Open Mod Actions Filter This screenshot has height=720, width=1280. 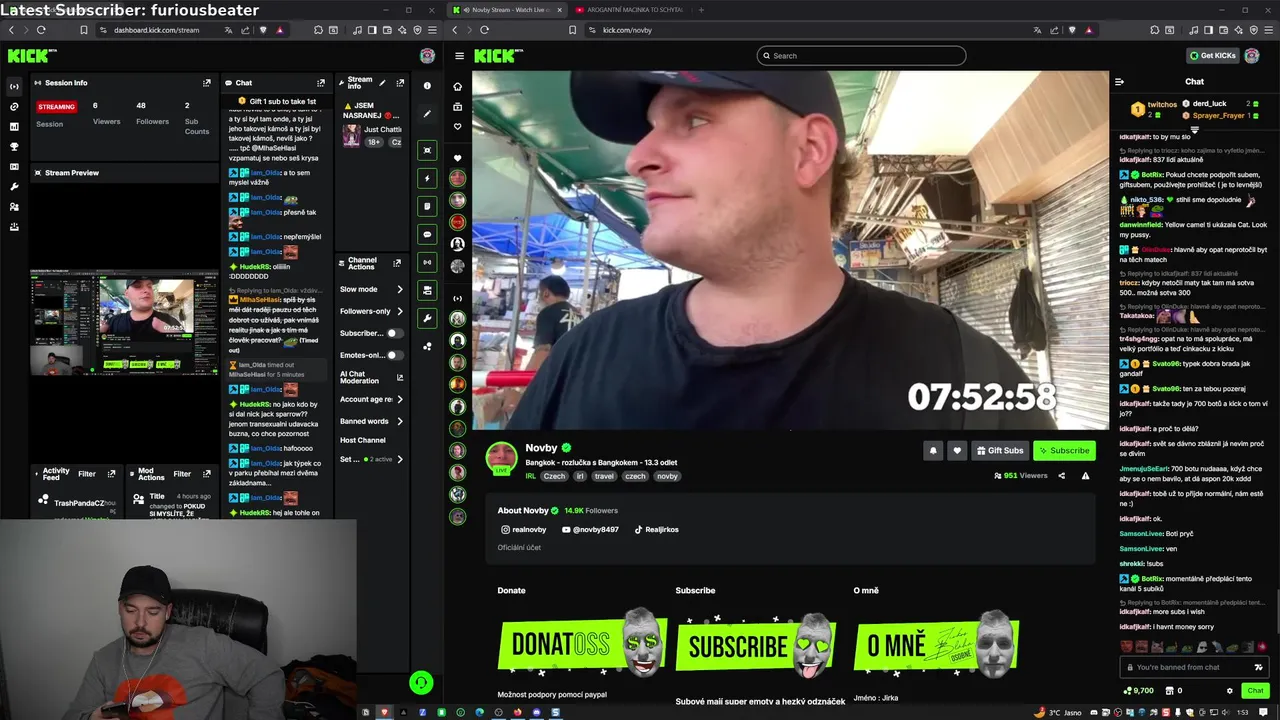(182, 474)
